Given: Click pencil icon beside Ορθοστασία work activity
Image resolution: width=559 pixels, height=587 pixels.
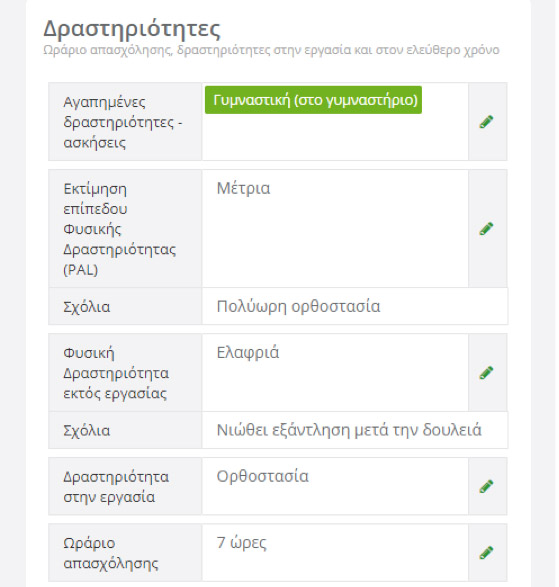Looking at the screenshot, I should (486, 486).
